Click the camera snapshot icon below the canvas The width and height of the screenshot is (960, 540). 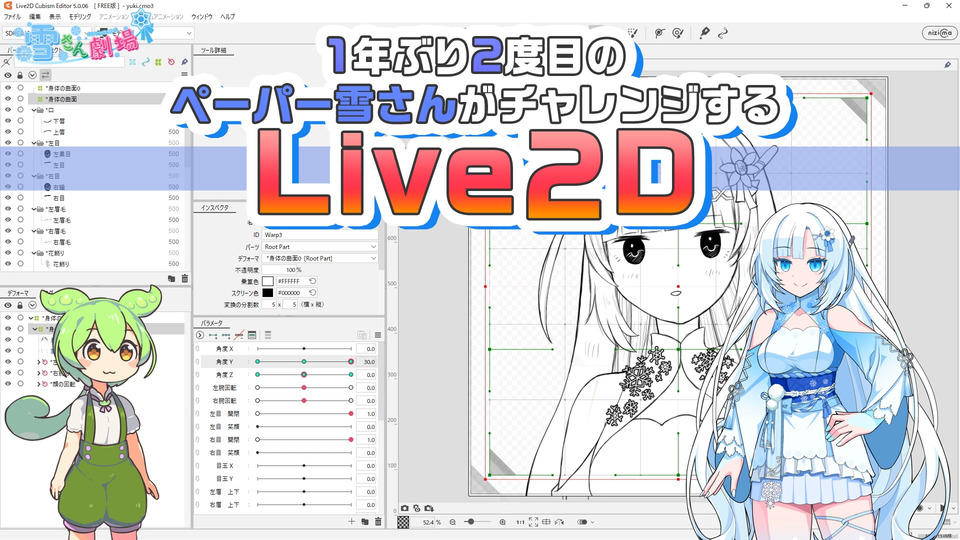point(405,508)
